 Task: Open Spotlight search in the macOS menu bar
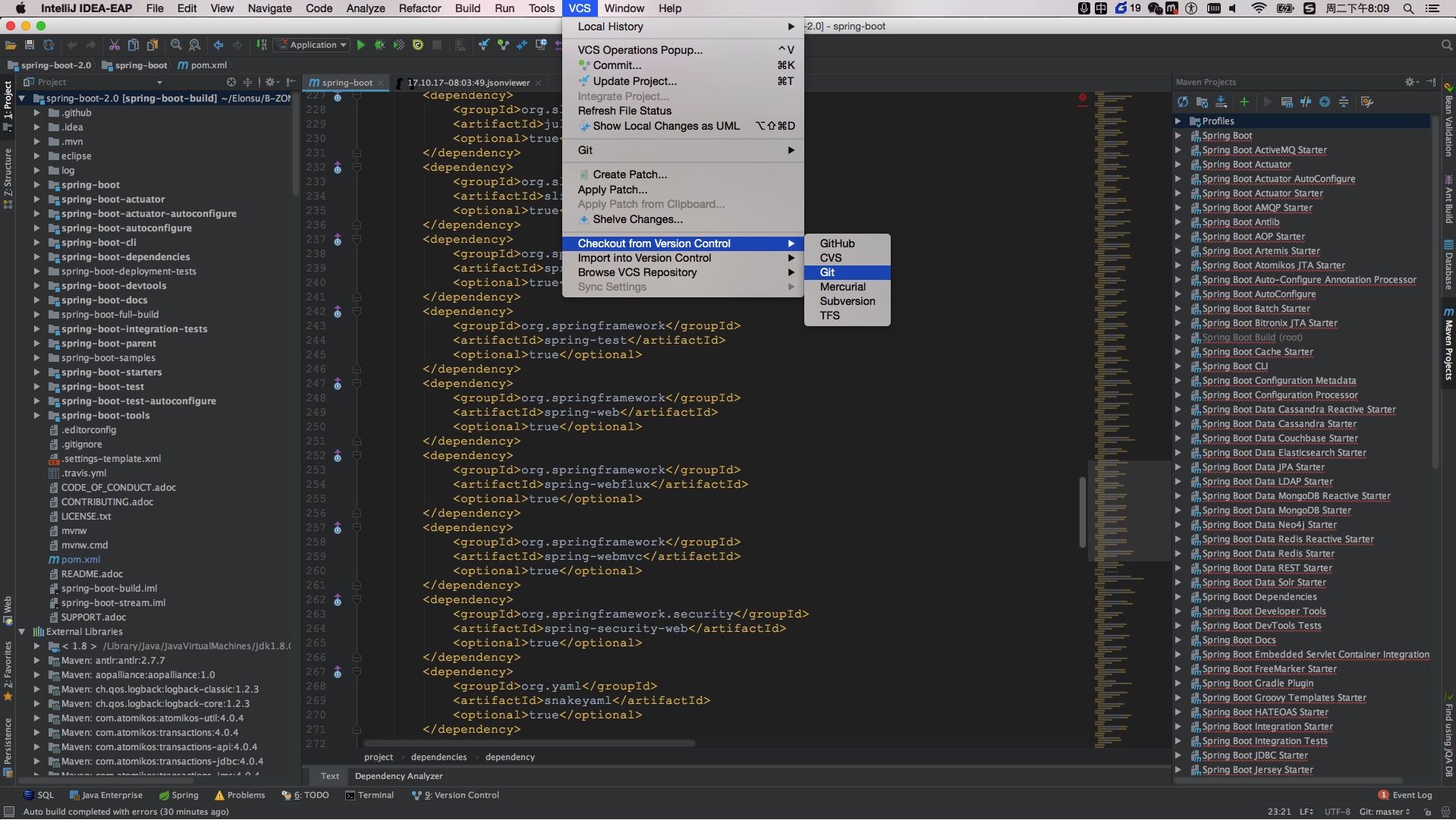(1408, 8)
